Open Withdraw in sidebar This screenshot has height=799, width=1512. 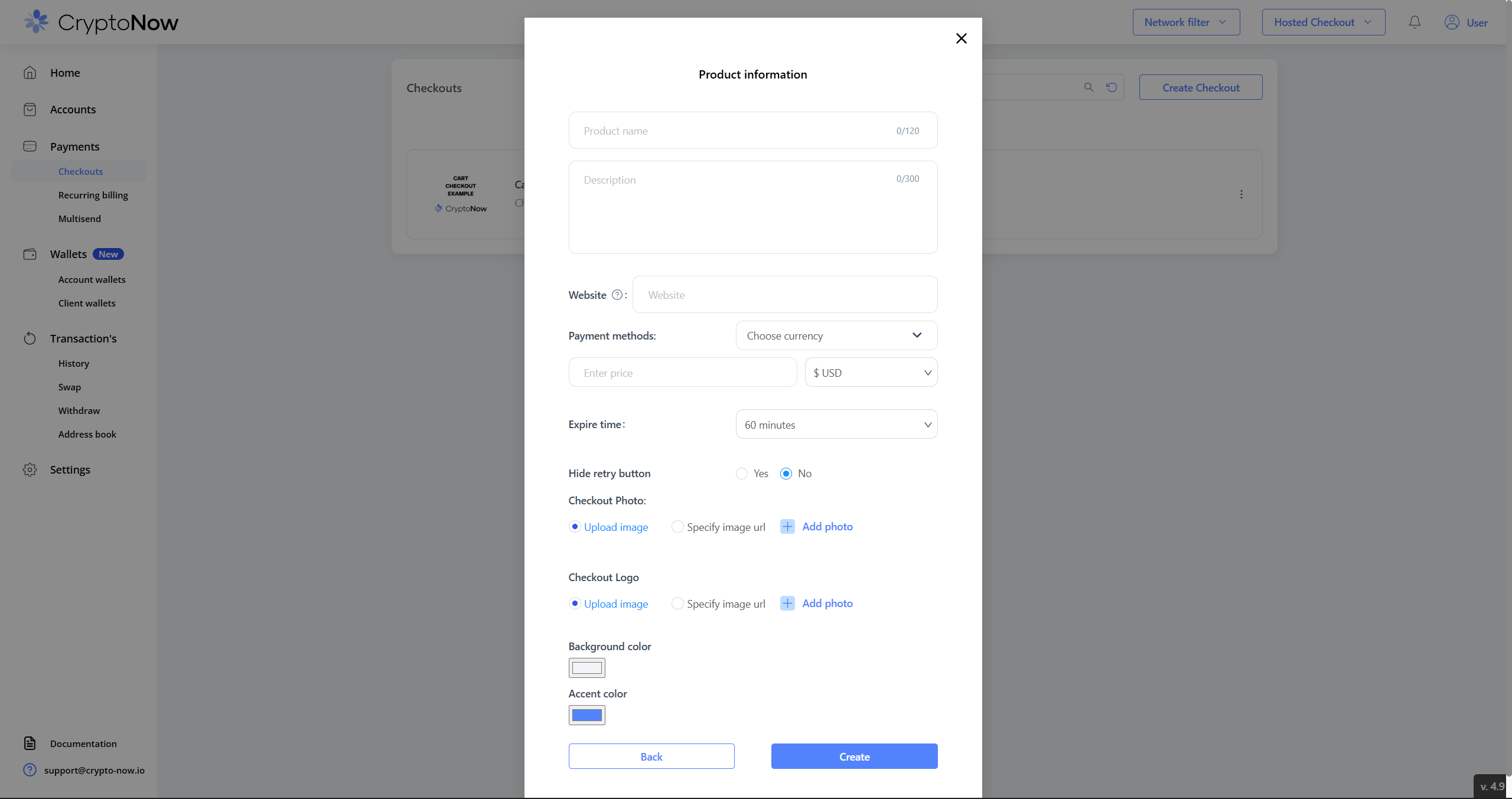point(79,410)
